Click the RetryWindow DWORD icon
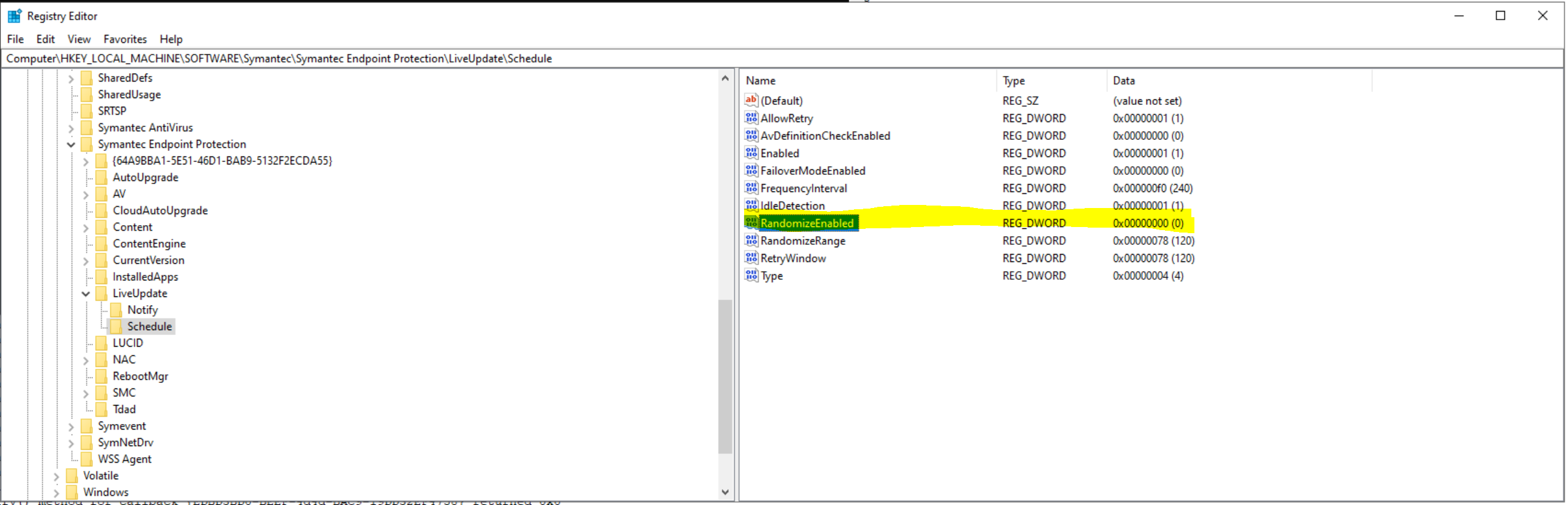The image size is (1568, 505). click(751, 258)
